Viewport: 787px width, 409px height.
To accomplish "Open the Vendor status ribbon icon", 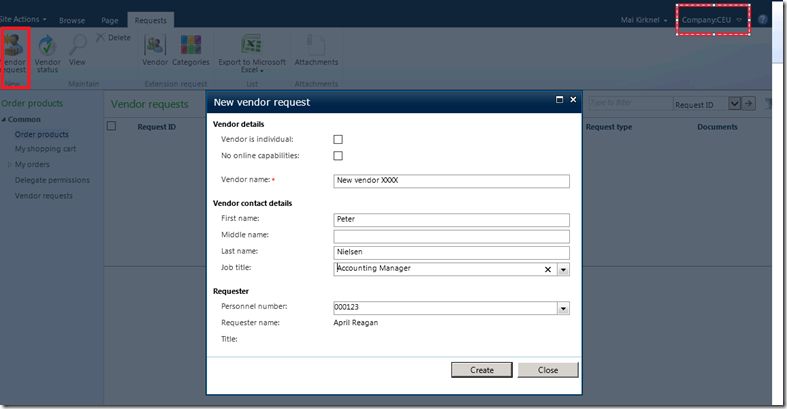I will pyautogui.click(x=47, y=50).
